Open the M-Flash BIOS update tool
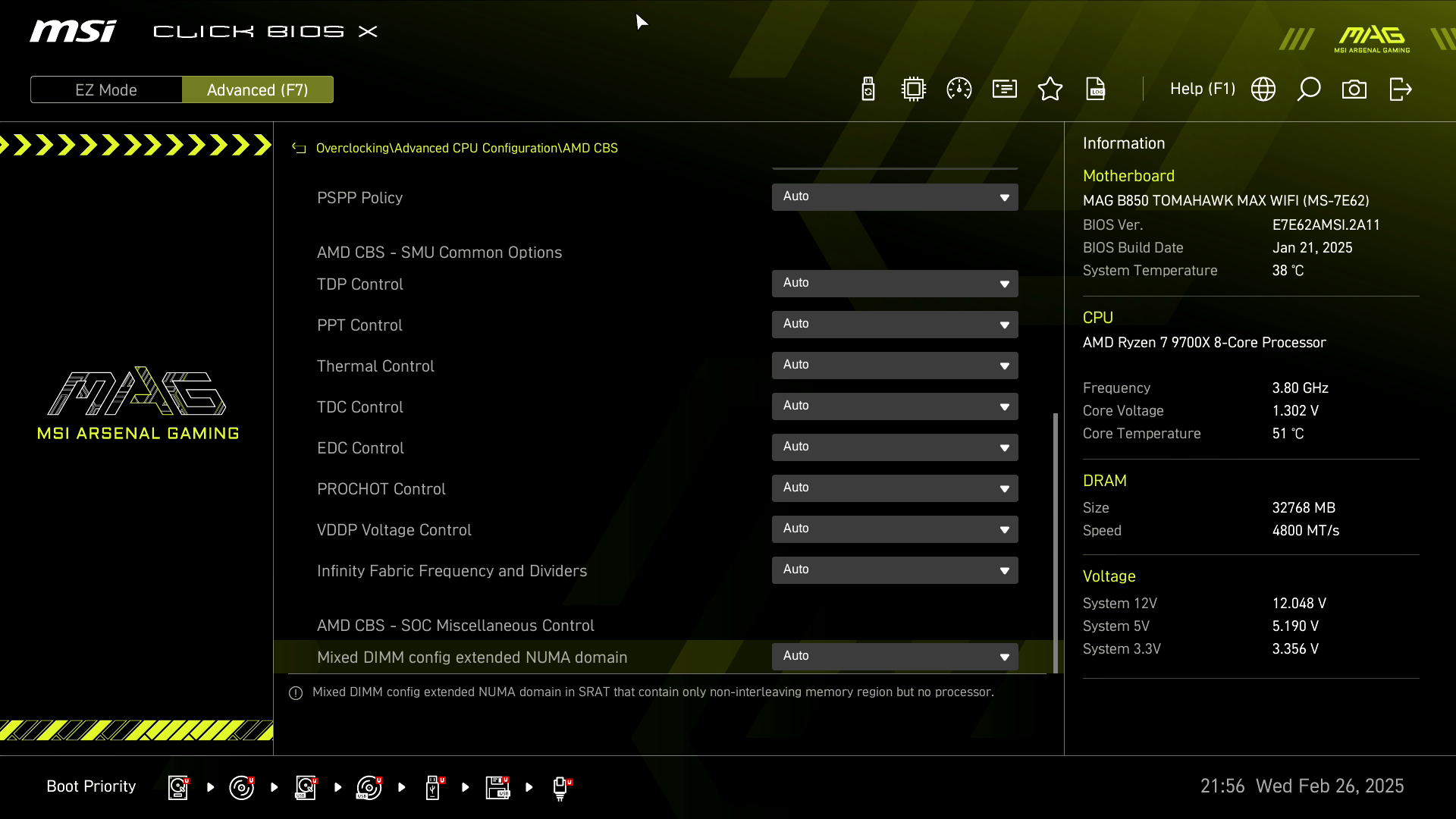 point(868,89)
